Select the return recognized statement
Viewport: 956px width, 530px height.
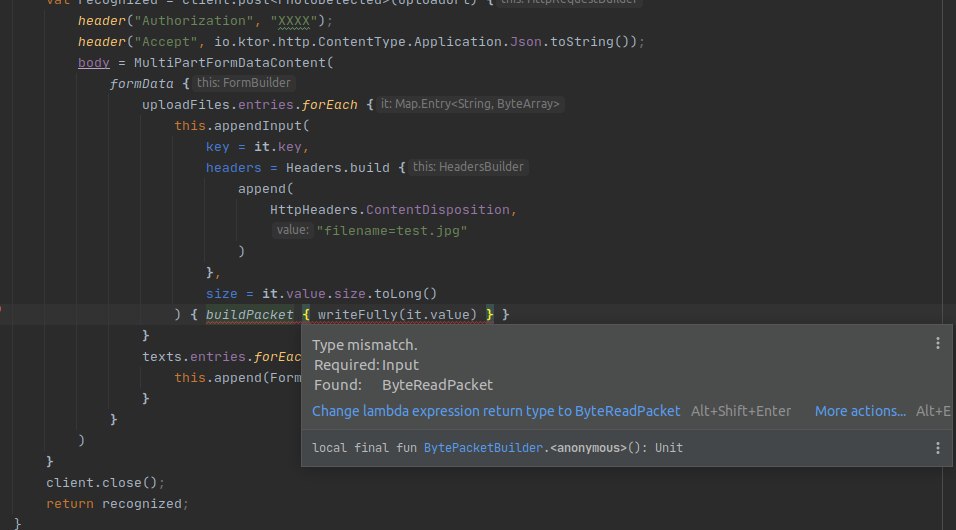(x=117, y=504)
